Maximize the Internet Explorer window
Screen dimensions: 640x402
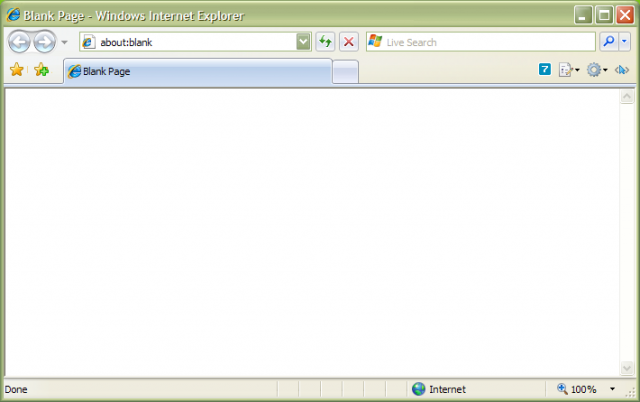pyautogui.click(x=604, y=16)
